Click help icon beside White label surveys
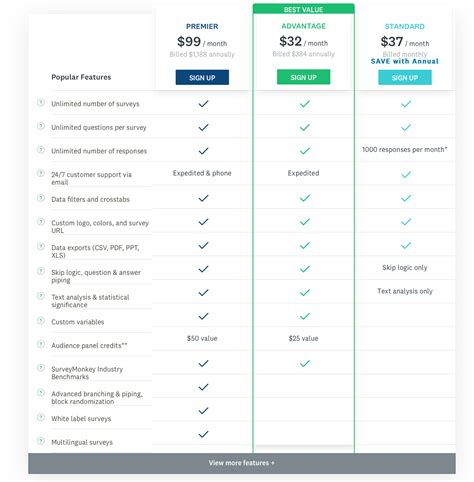Viewport: 474px width, 482px height. click(41, 417)
